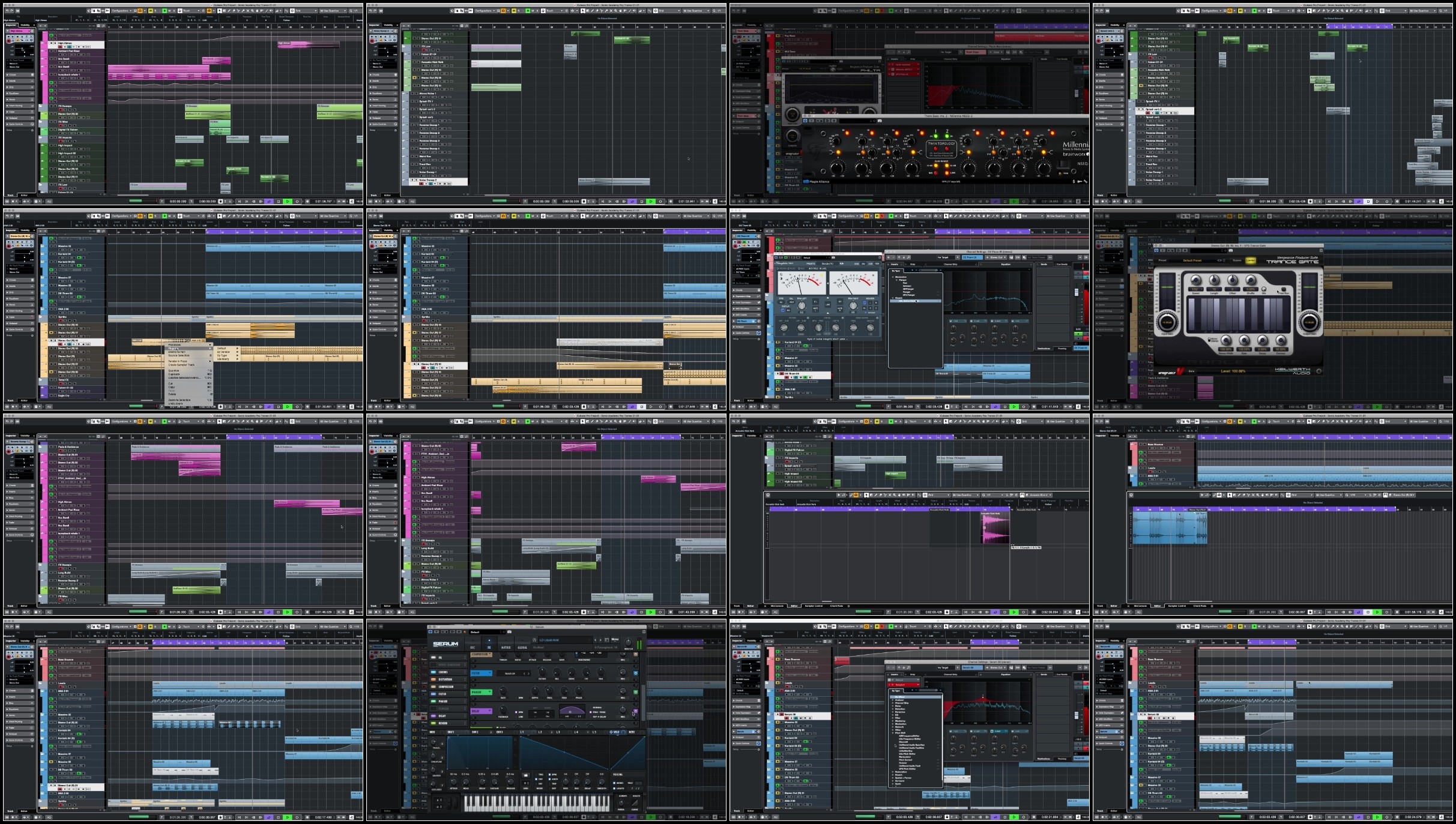Toggle Serum PHASER effect enable square
The image size is (1456, 824).
636,693
